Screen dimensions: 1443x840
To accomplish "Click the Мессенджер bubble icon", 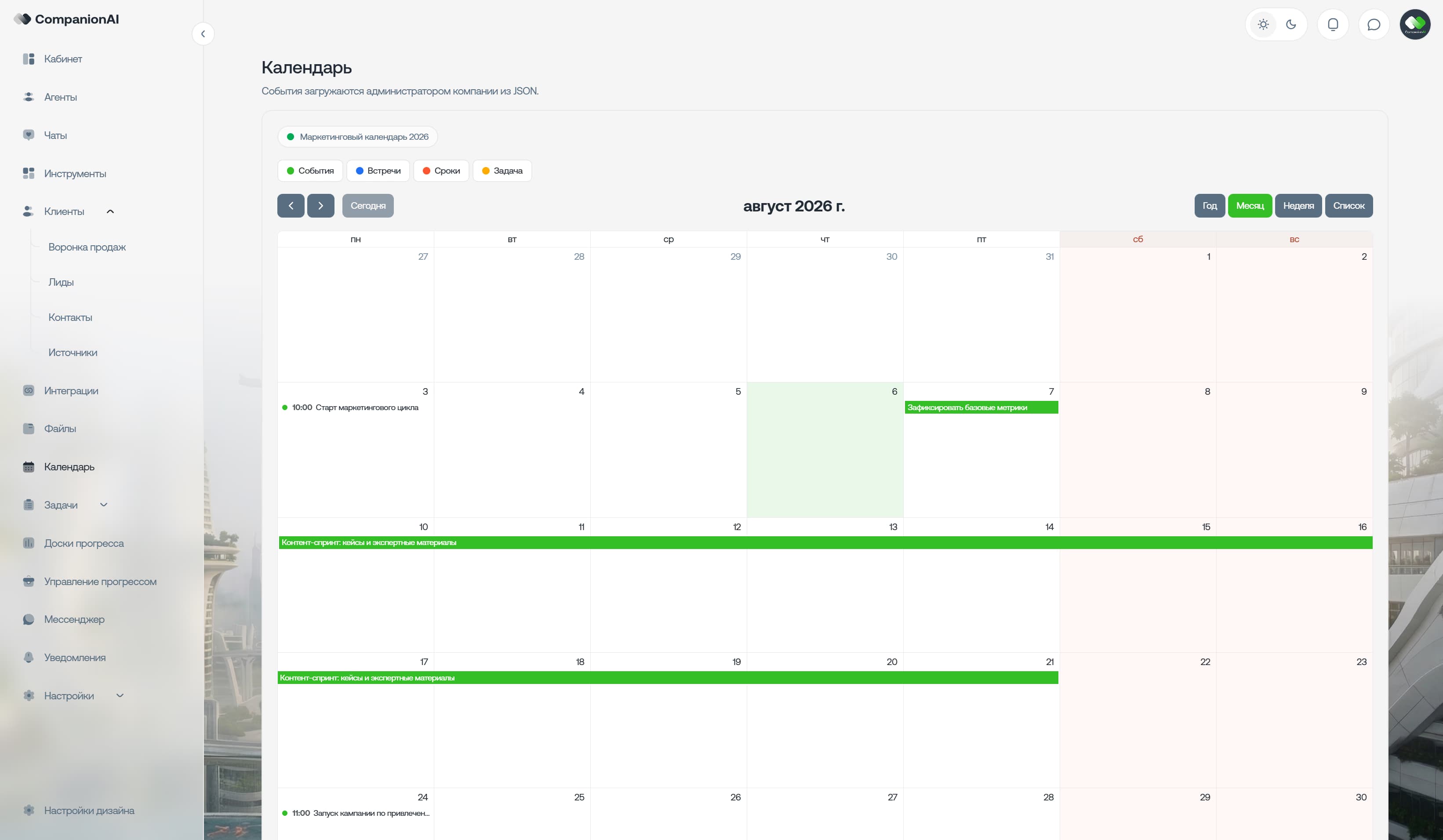I will coord(29,619).
